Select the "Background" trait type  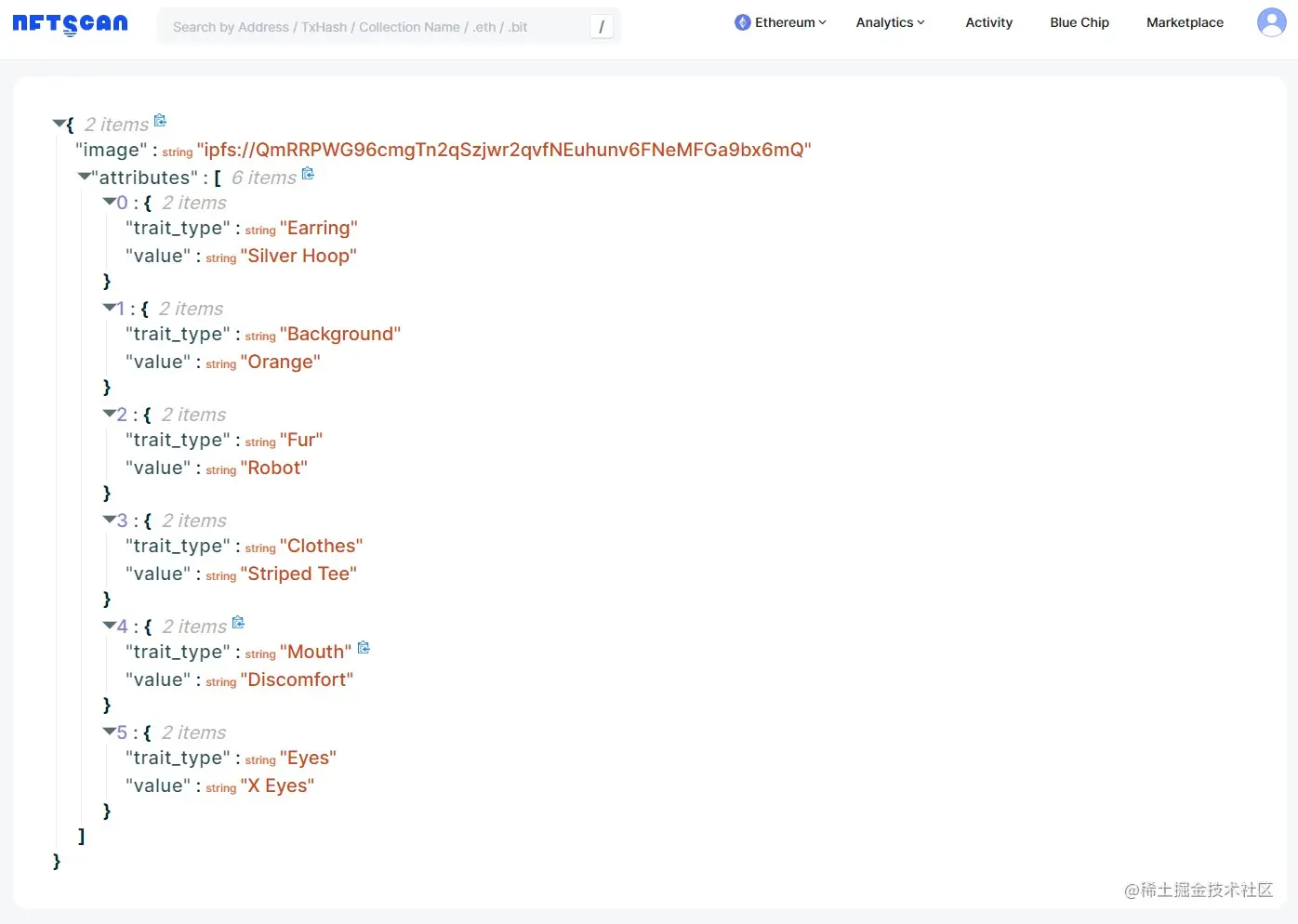(340, 334)
